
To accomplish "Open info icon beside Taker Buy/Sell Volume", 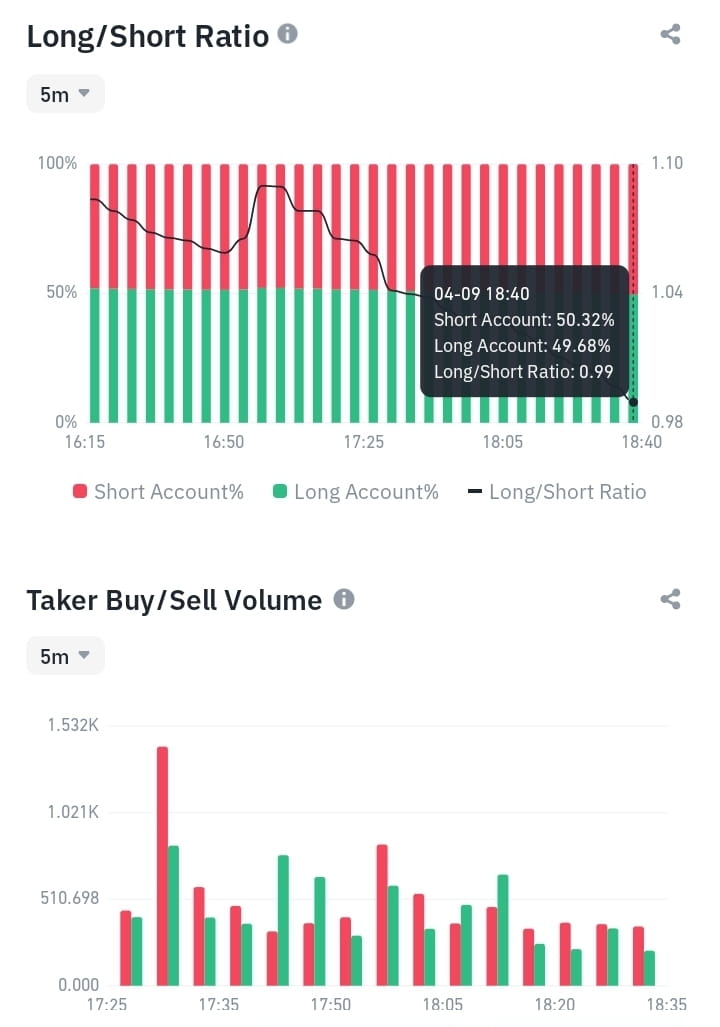I will tap(344, 598).
